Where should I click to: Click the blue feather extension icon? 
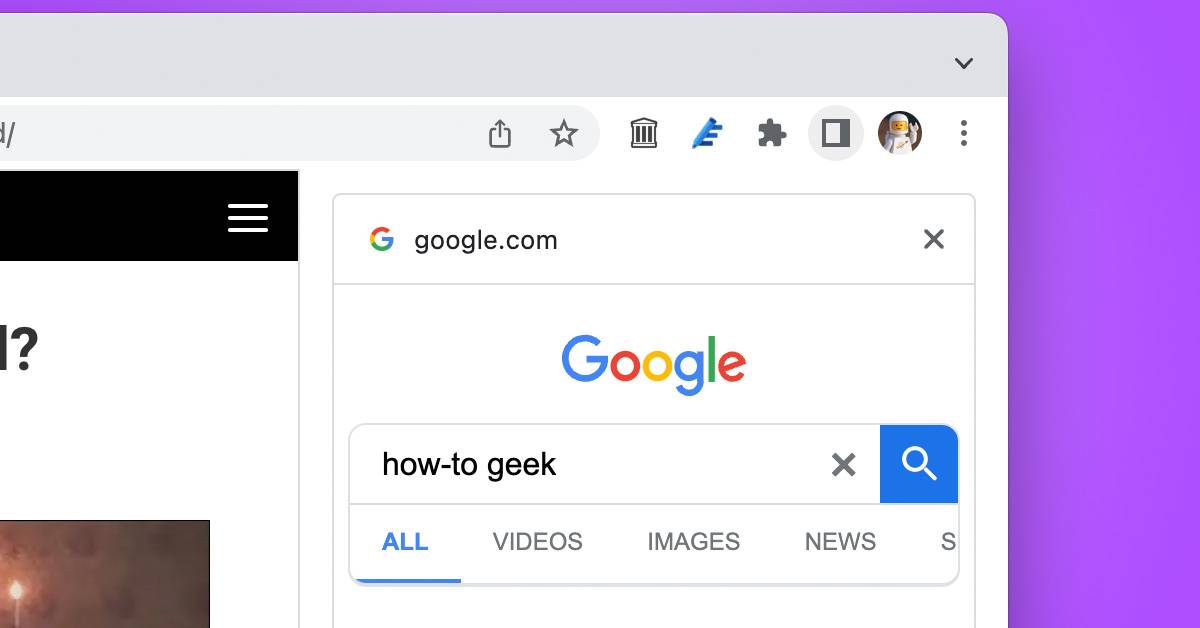click(x=708, y=133)
